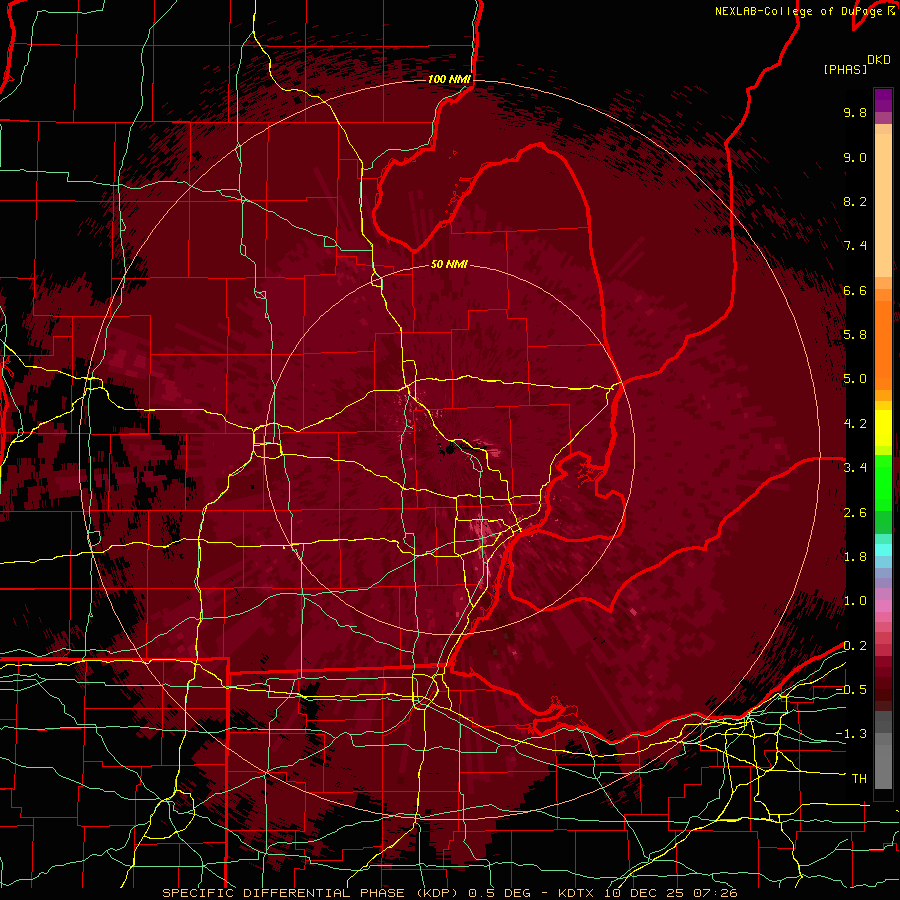
Task: Pick the cyan band on the color scale
Action: 883,550
